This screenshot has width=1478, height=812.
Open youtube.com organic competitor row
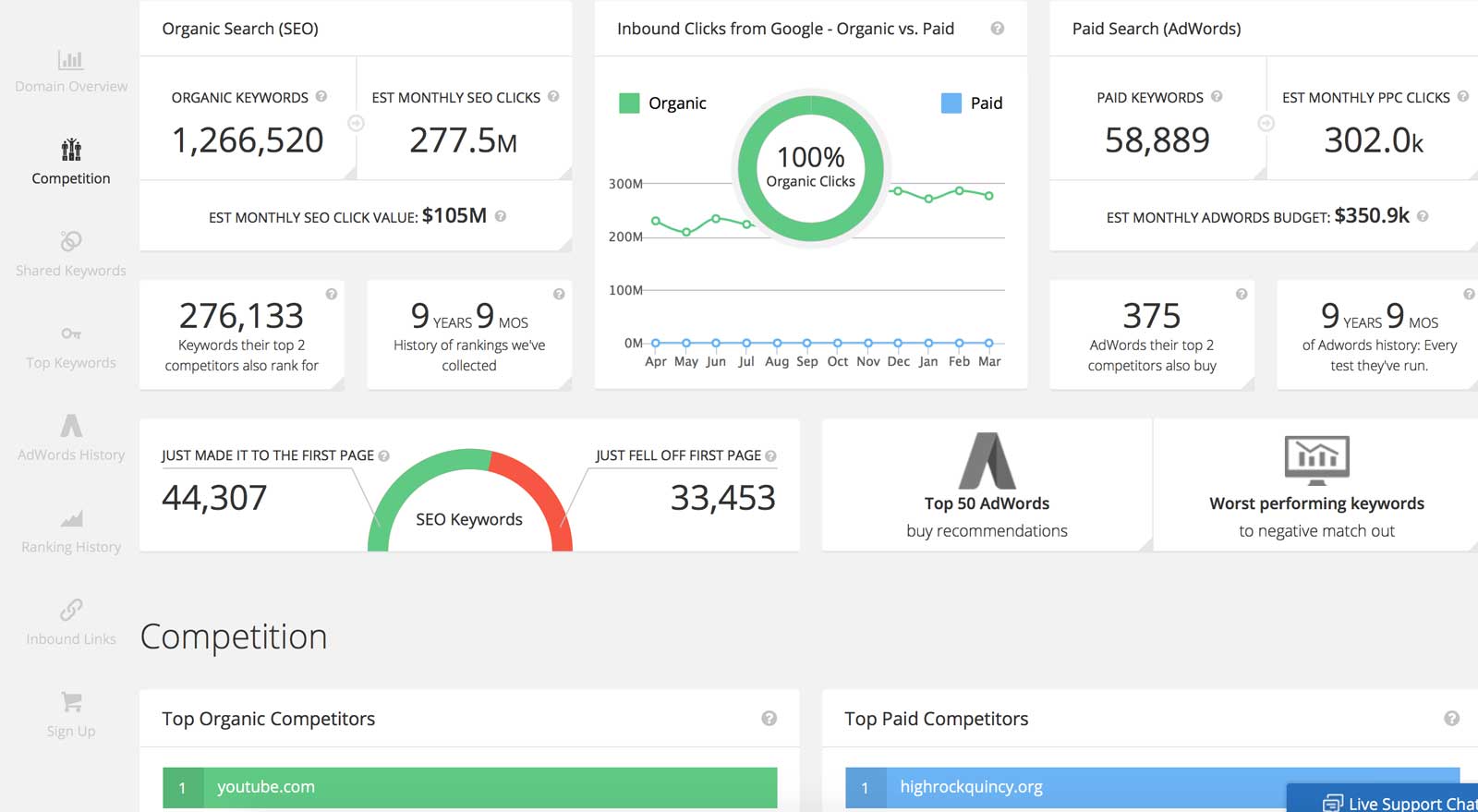pyautogui.click(x=469, y=787)
